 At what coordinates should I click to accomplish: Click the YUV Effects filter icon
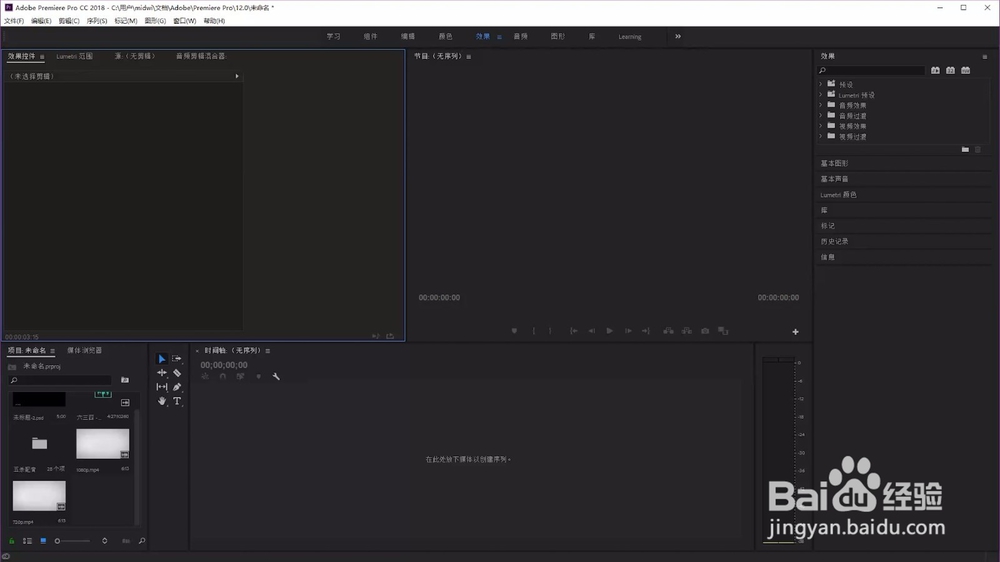pos(966,70)
